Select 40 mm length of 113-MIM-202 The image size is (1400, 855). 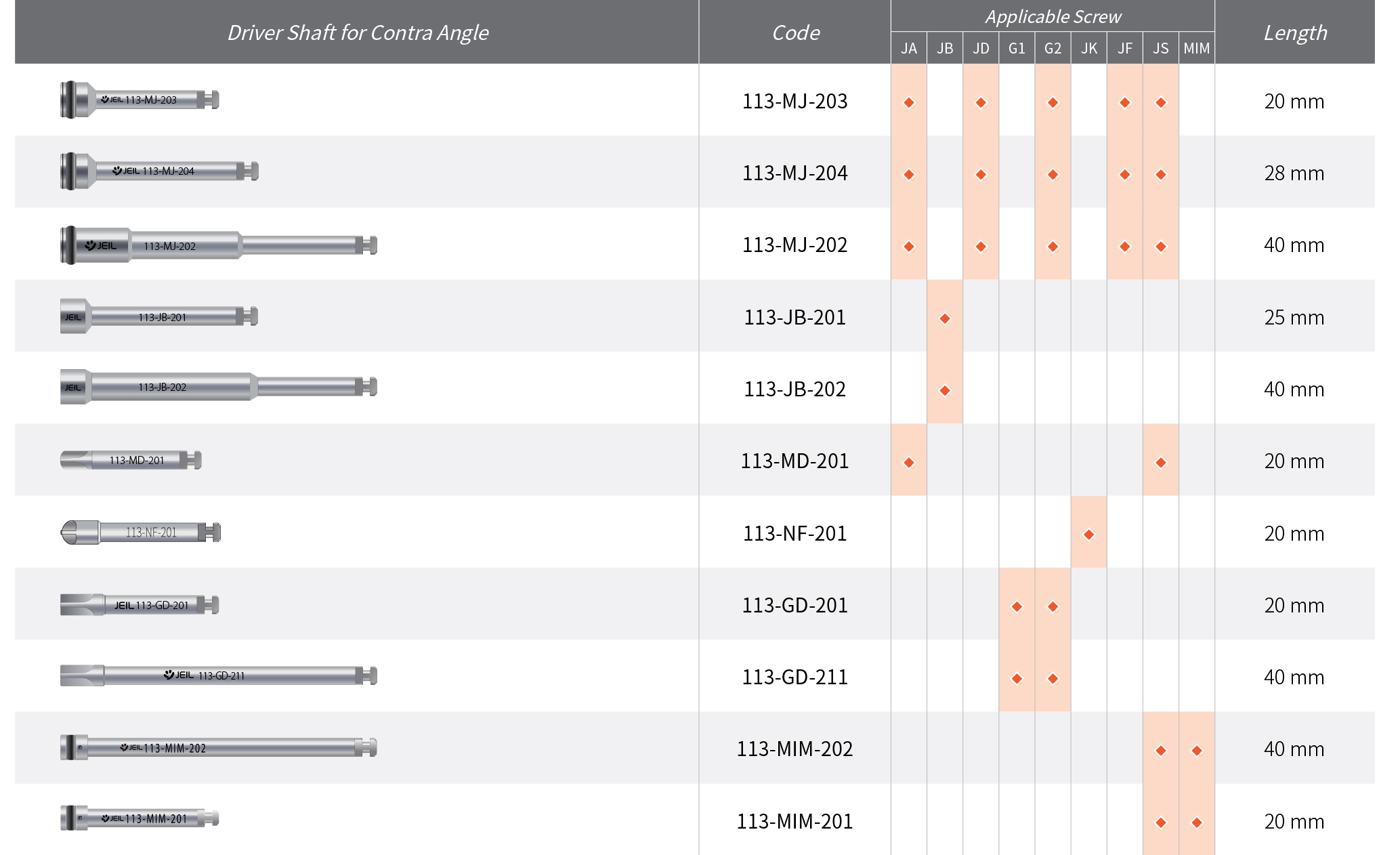(1294, 749)
